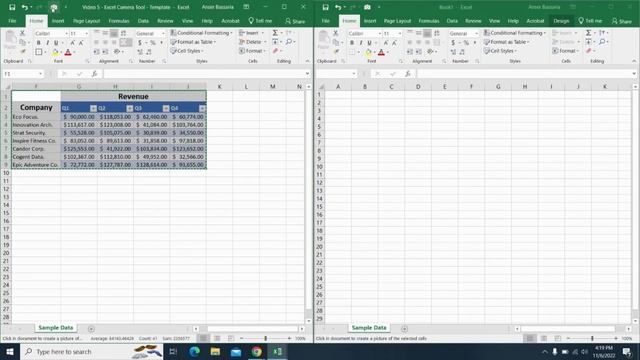
Task: Toggle Merge & Center in left window
Action: 126,42
